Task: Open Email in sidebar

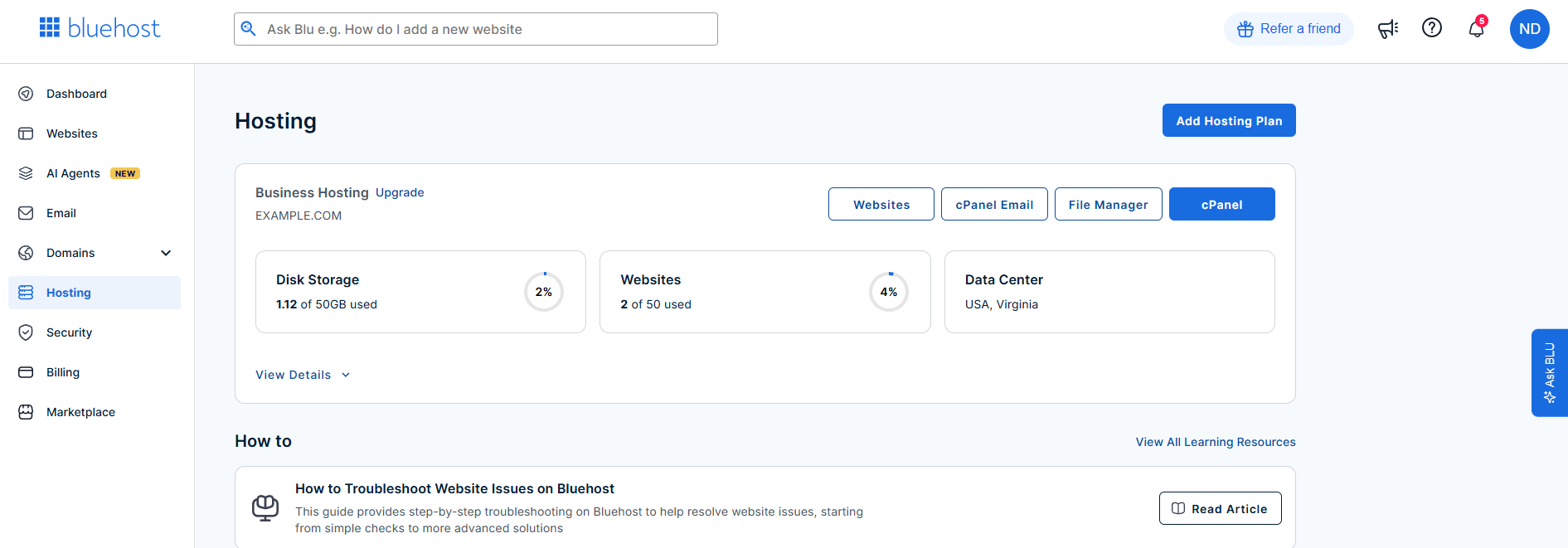Action: (x=95, y=213)
